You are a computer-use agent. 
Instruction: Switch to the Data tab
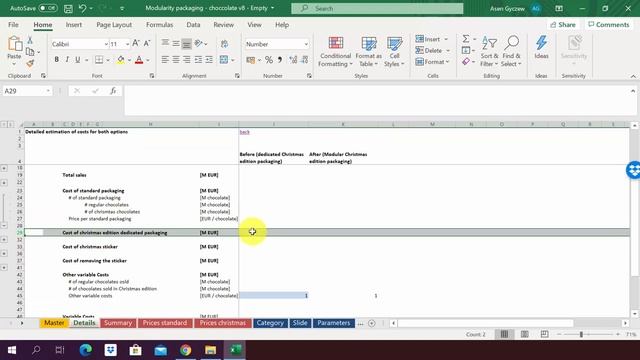point(193,25)
